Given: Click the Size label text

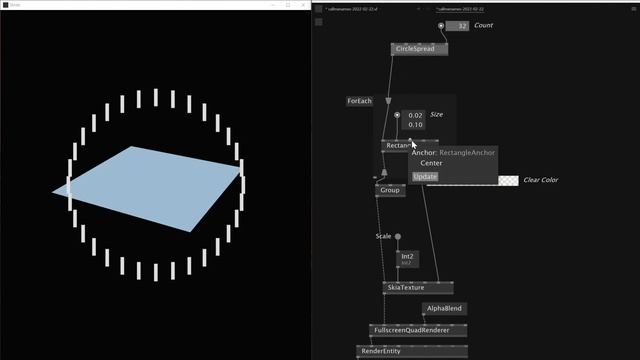Looking at the screenshot, I should coord(436,114).
